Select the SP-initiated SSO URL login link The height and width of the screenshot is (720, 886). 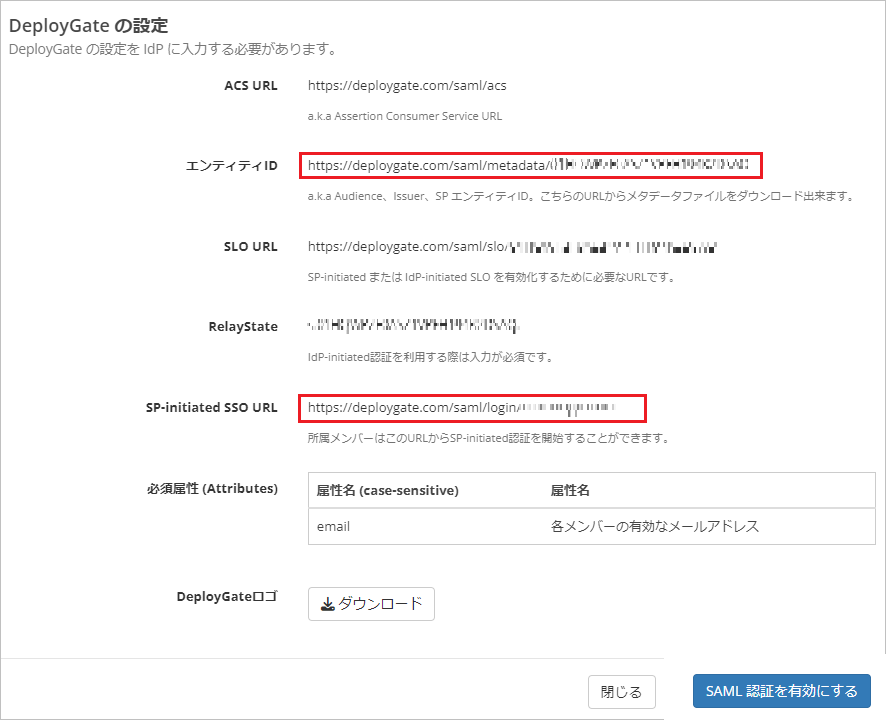(461, 407)
